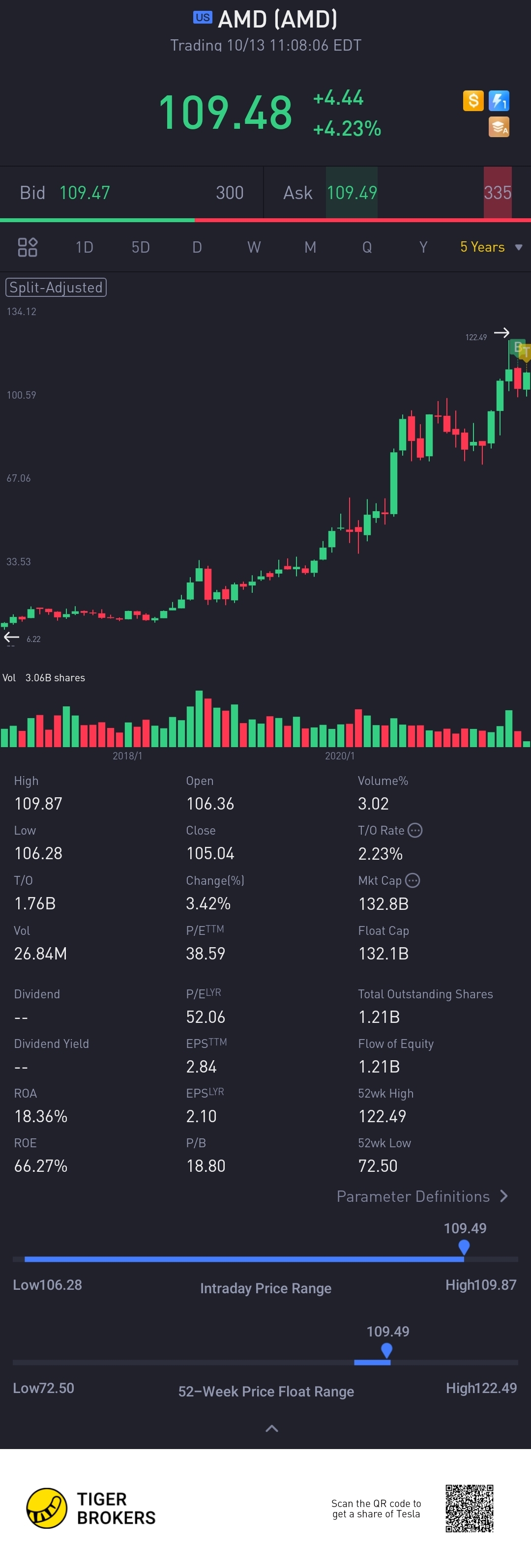Image resolution: width=531 pixels, height=1568 pixels.
Task: Switch to the 1D chart tab
Action: tap(84, 247)
